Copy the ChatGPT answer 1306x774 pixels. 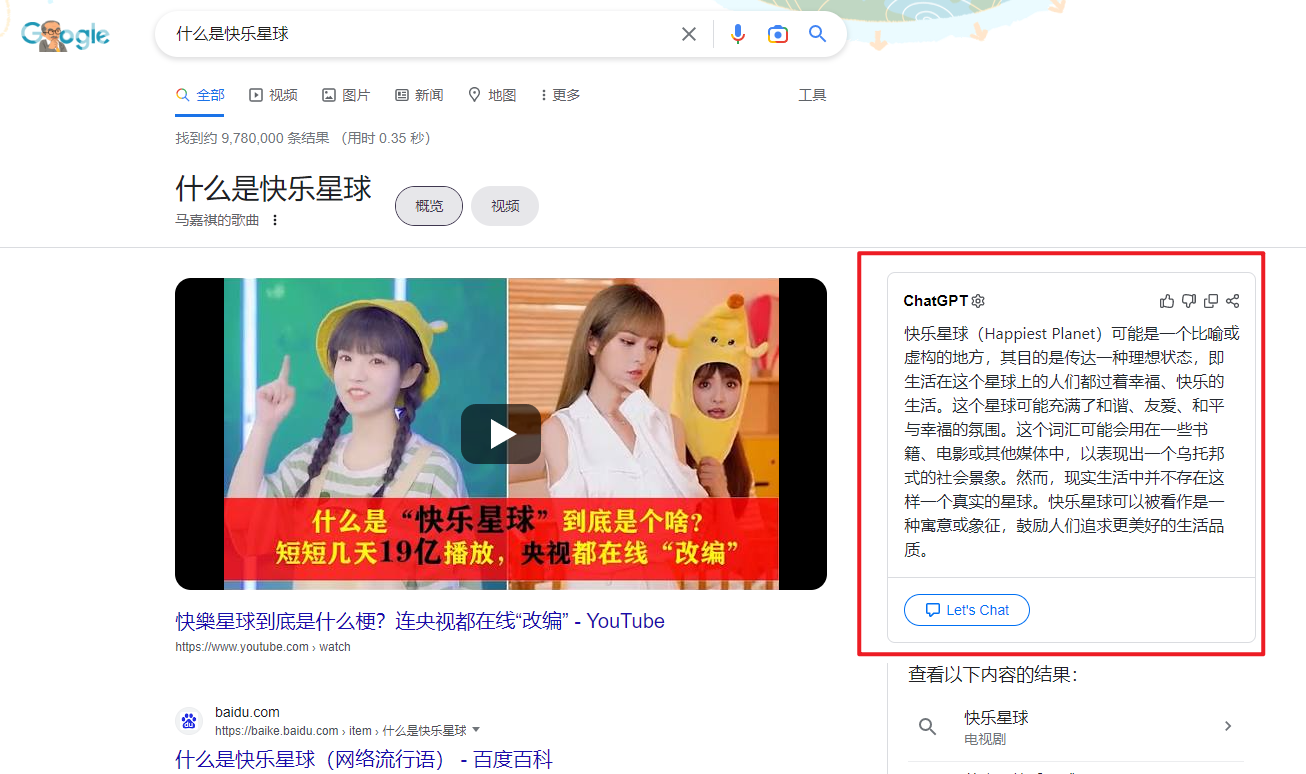[x=1211, y=301]
